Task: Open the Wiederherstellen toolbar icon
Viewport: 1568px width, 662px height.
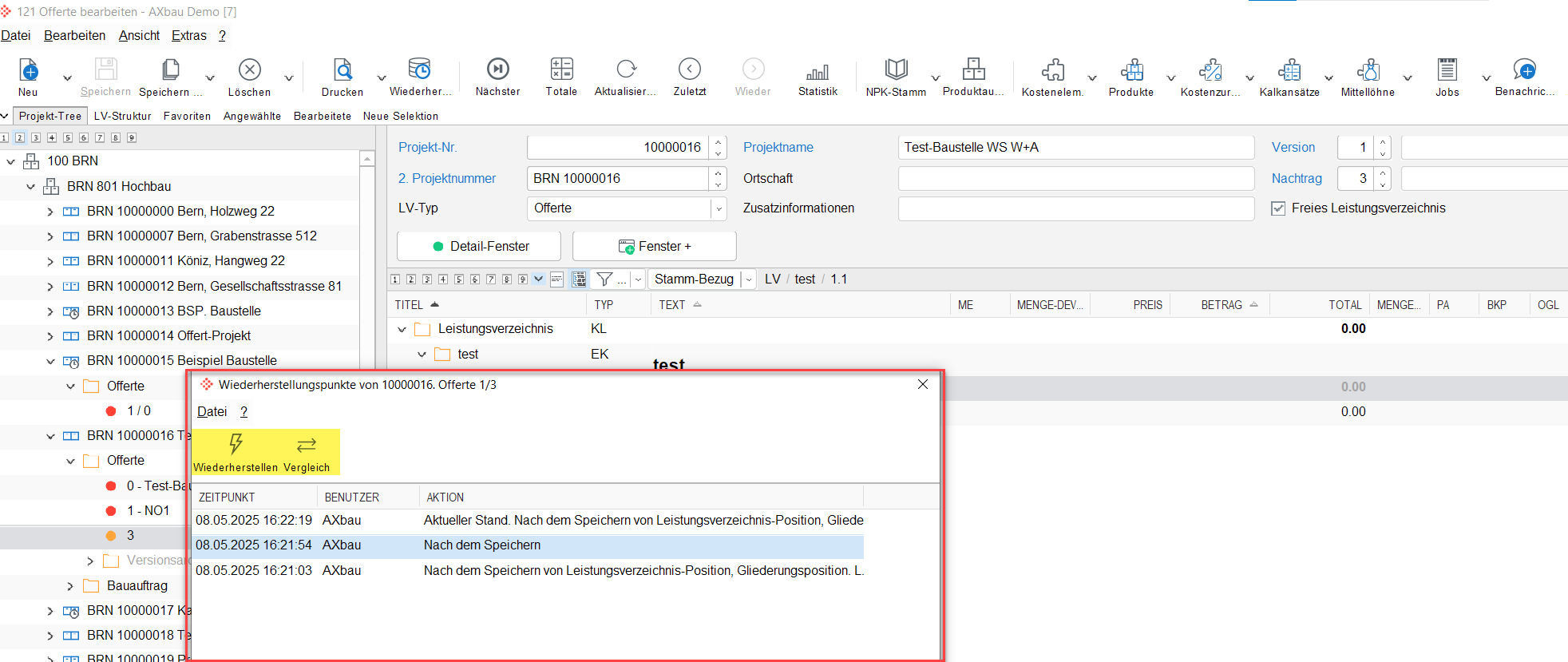Action: 420,70
